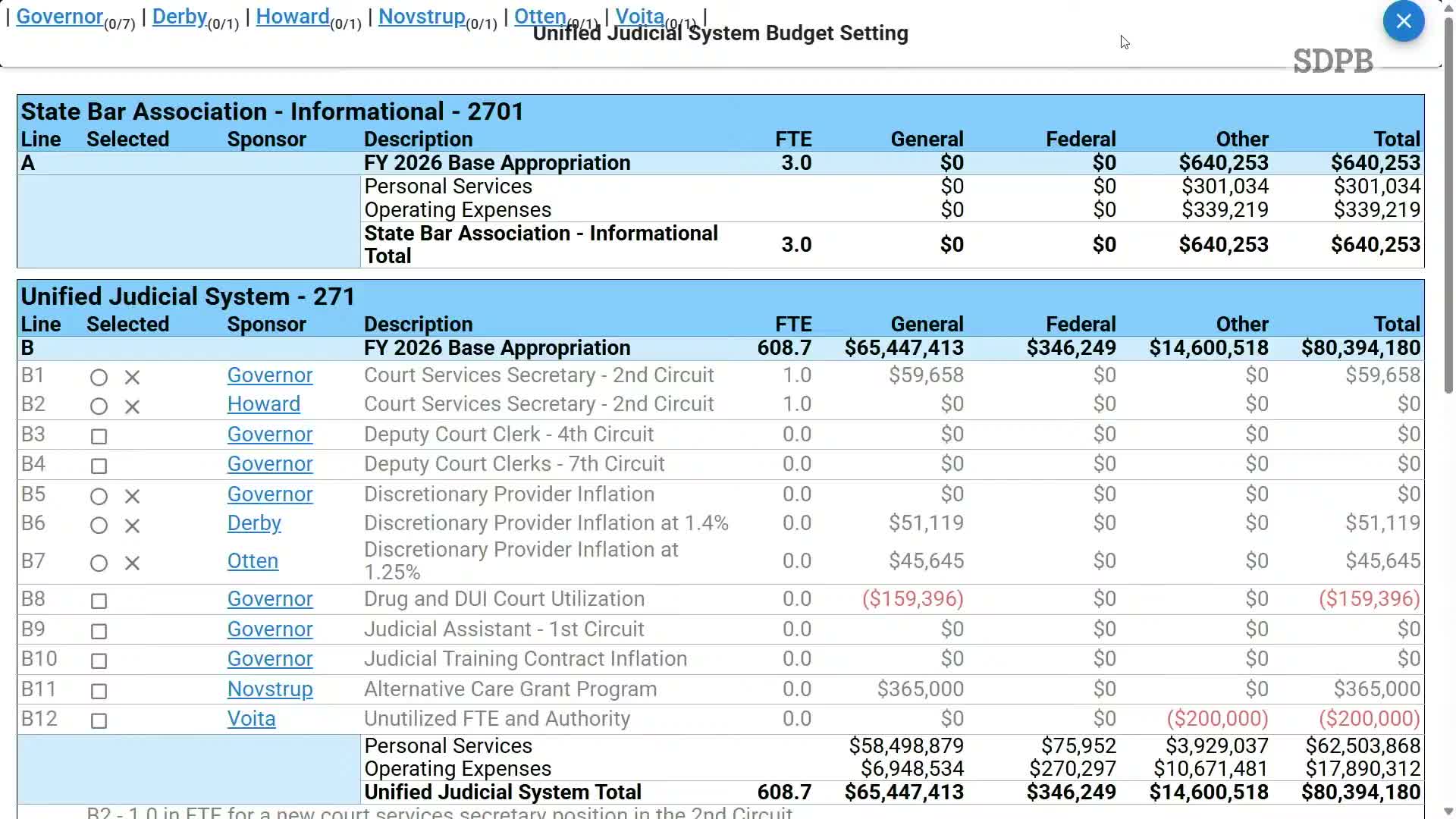Viewport: 1456px width, 819px height.
Task: Click the X icon on row B1
Action: point(132,377)
